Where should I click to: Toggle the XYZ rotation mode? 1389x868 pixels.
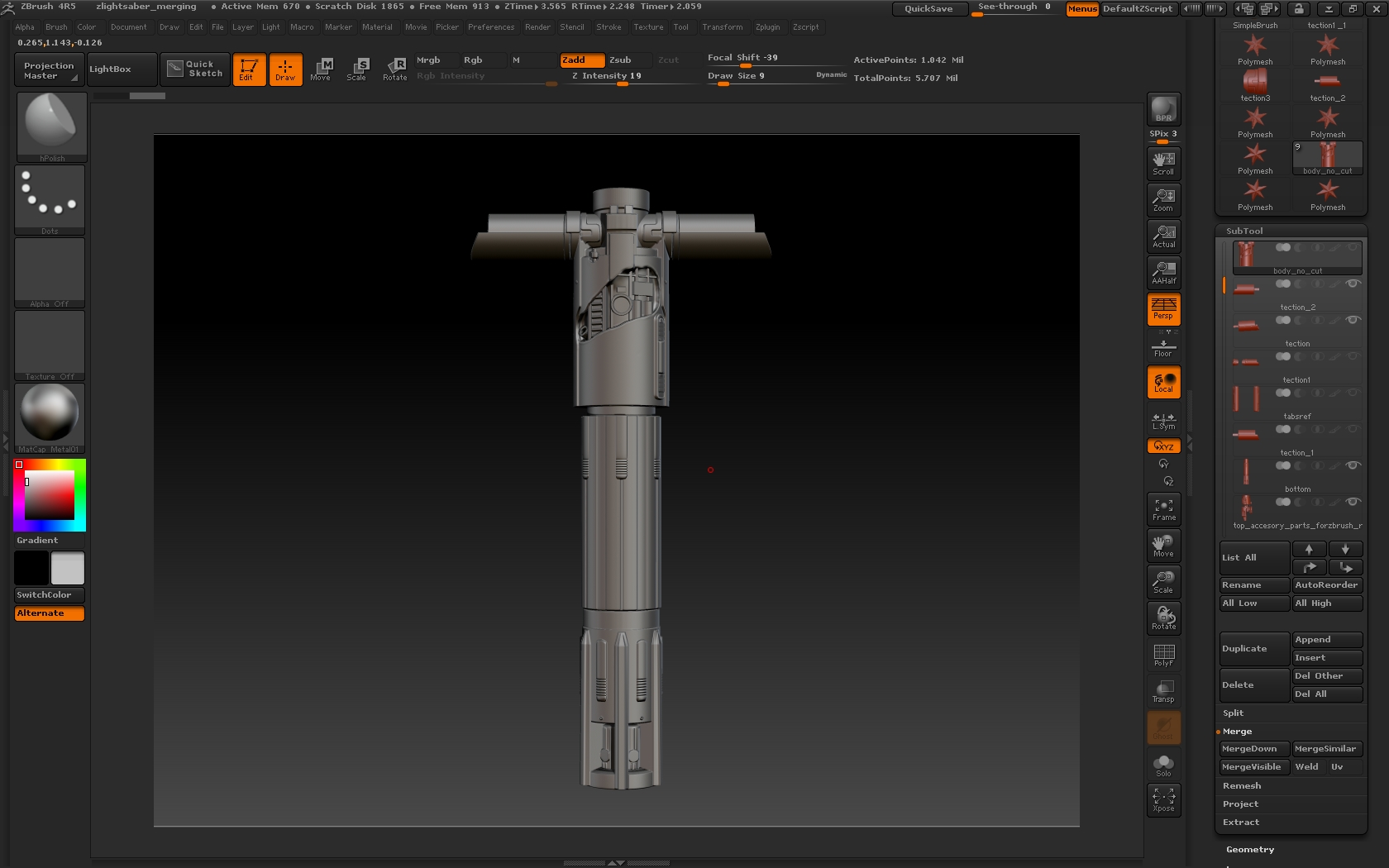pyautogui.click(x=1163, y=446)
